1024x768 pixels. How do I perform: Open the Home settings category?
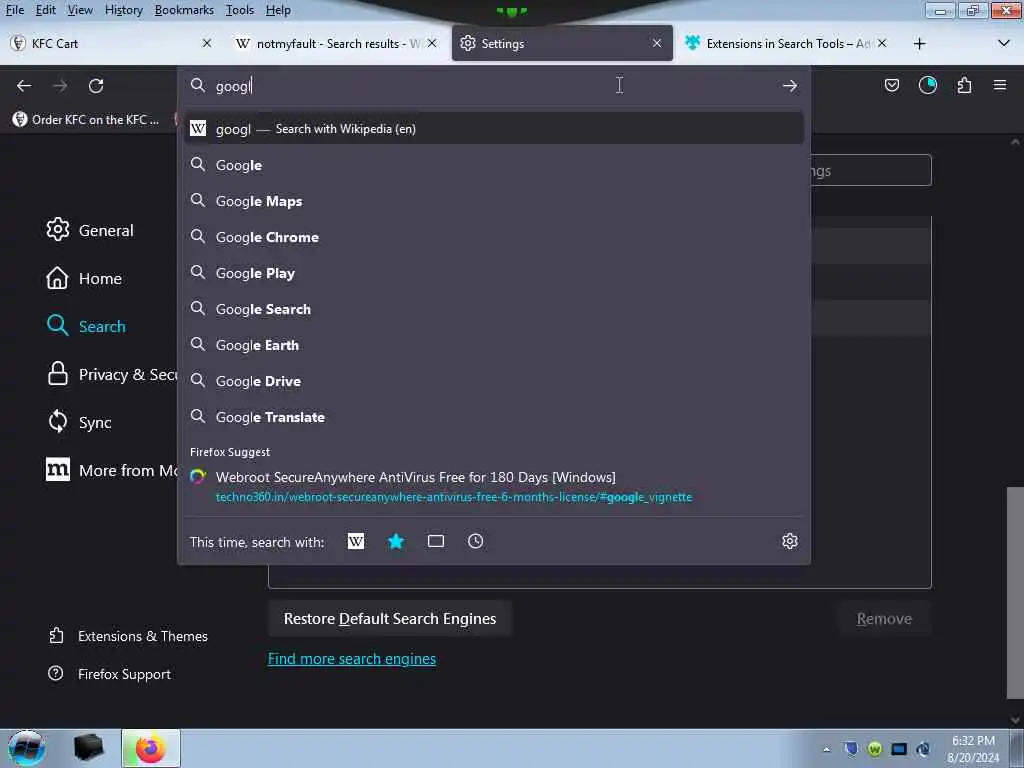pyautogui.click(x=84, y=278)
